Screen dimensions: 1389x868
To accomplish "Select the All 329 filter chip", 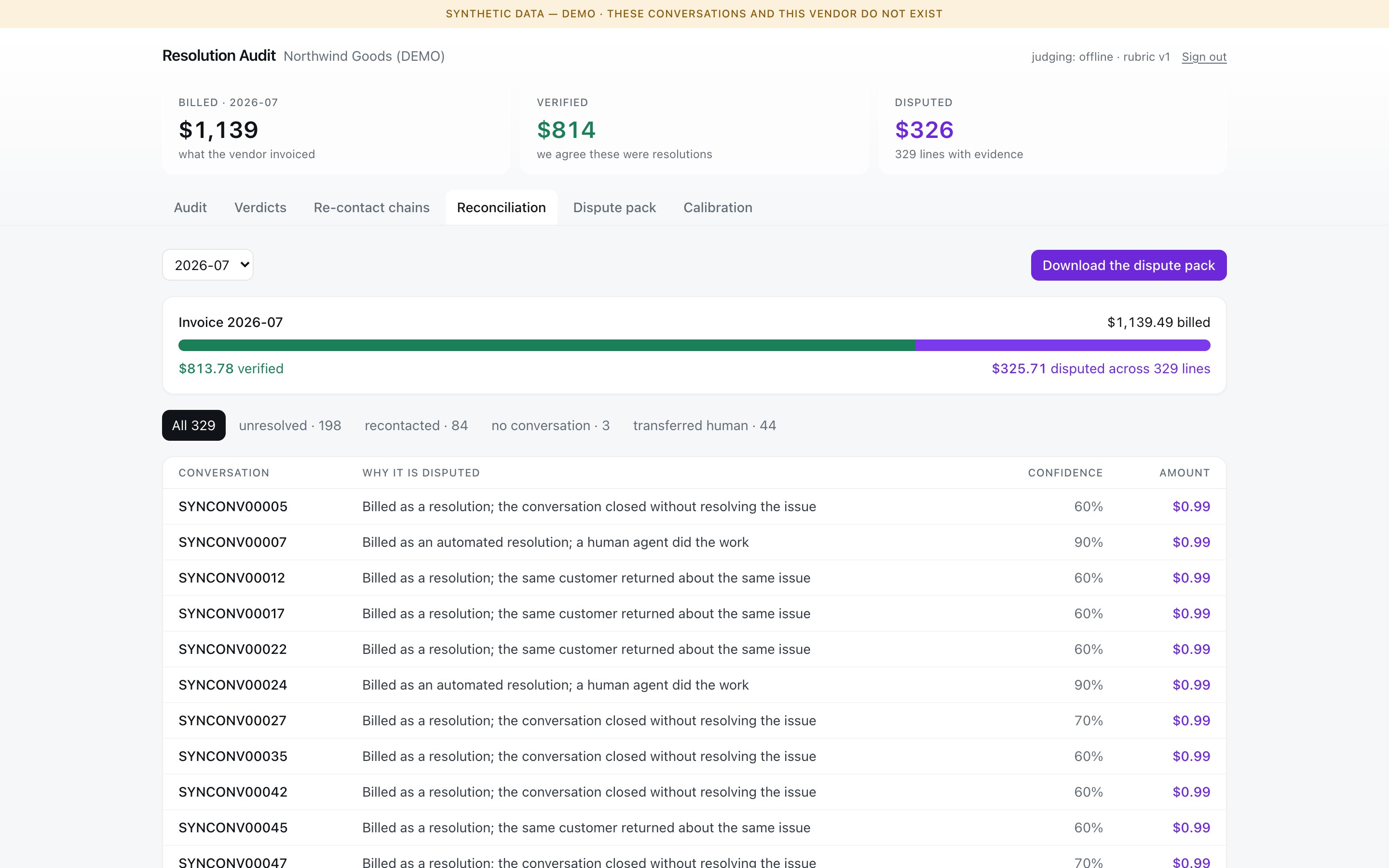I will 193,425.
